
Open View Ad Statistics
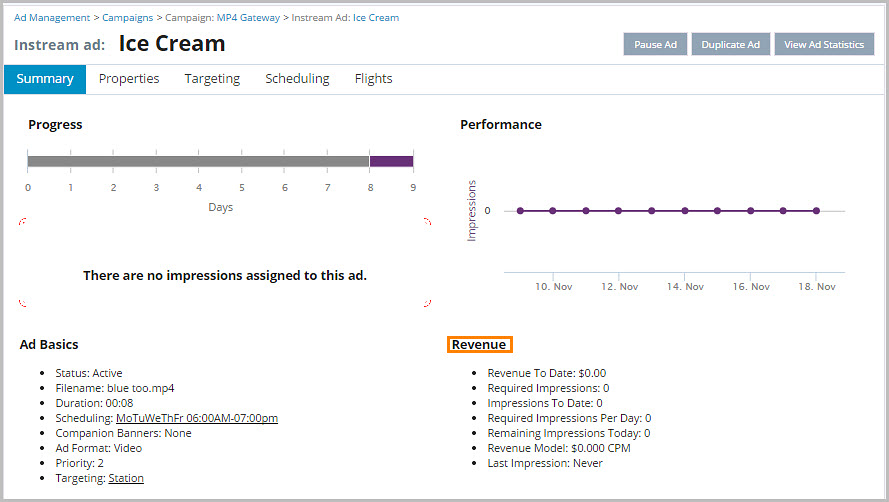(x=823, y=44)
